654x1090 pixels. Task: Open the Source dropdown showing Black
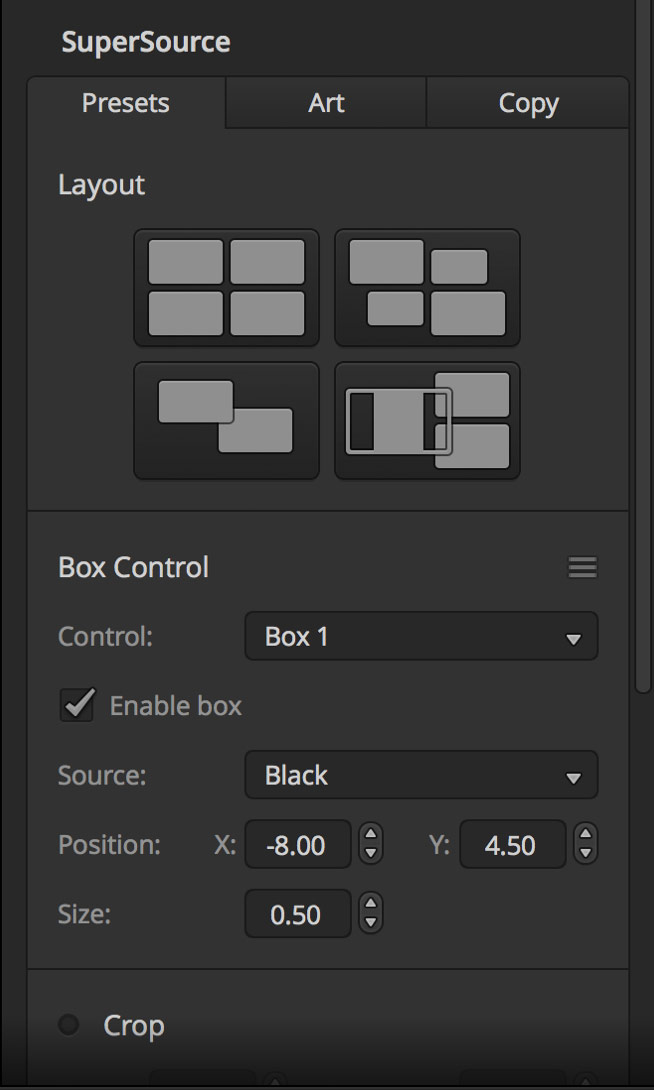[420, 775]
